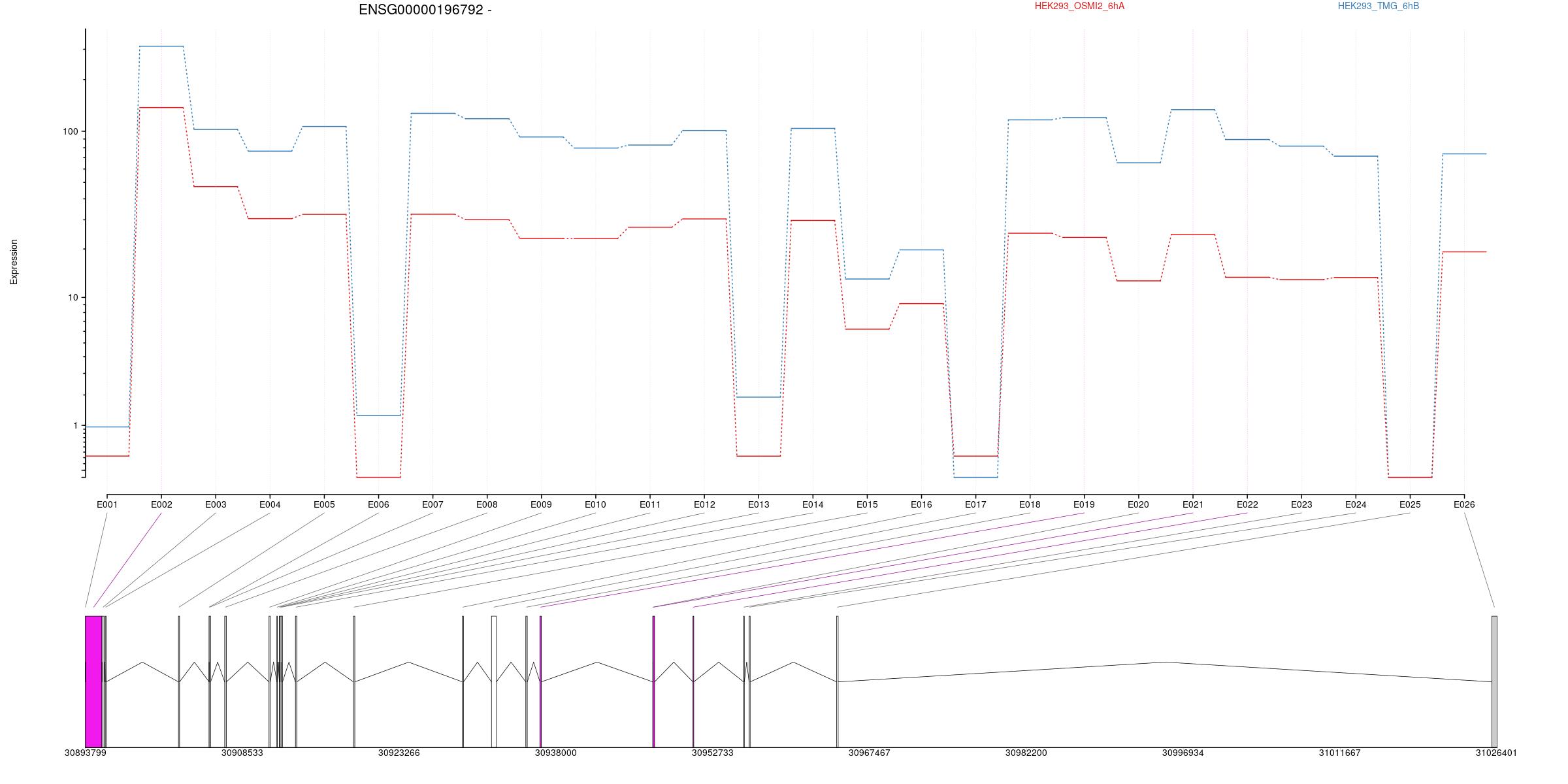The width and height of the screenshot is (1568, 784).
Task: Click genomic coordinate 30893799
Action: coord(86,753)
